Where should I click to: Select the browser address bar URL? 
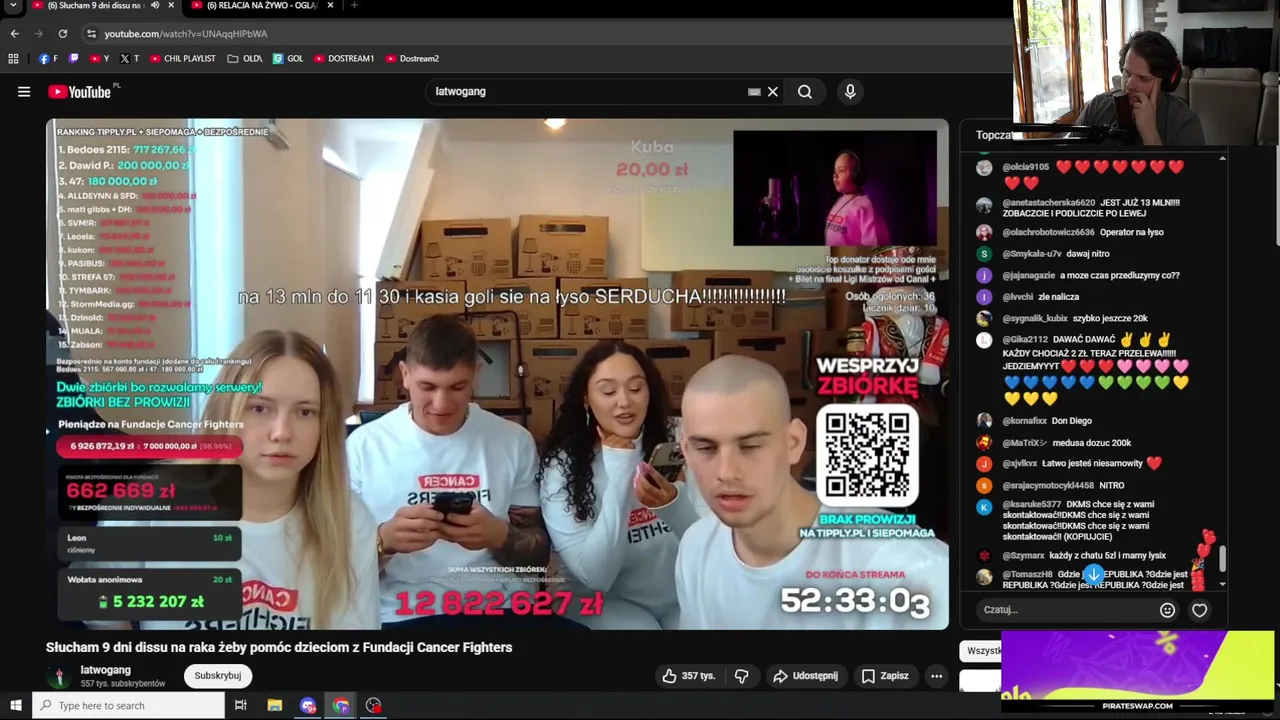pos(186,33)
